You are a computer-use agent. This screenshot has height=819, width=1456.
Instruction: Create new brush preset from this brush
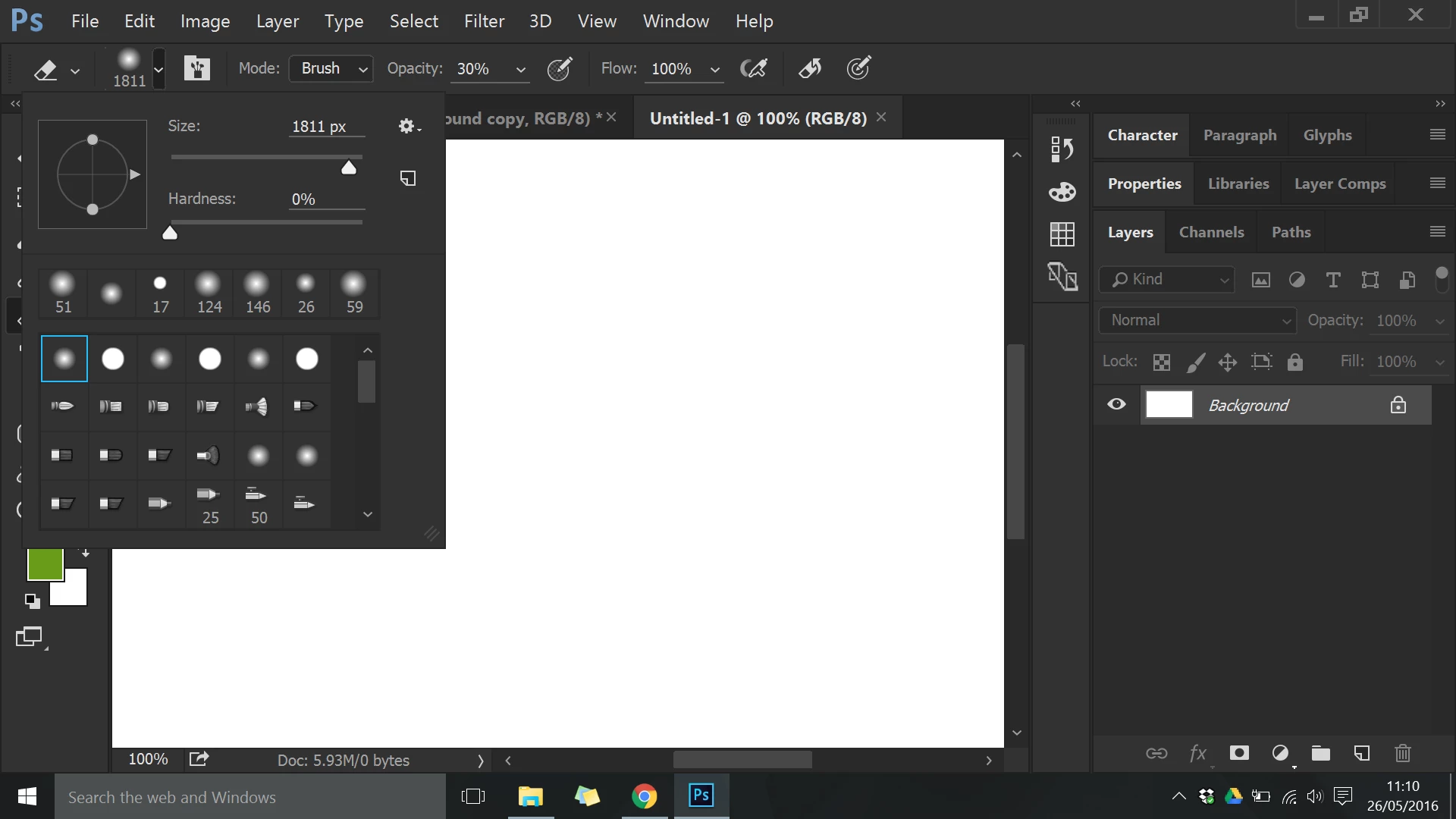pyautogui.click(x=408, y=178)
